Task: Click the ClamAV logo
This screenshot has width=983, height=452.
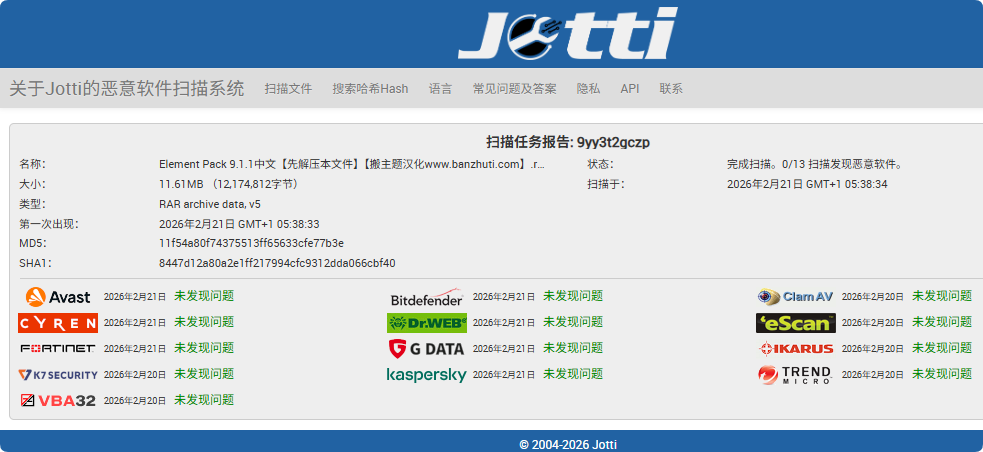Action: click(796, 297)
